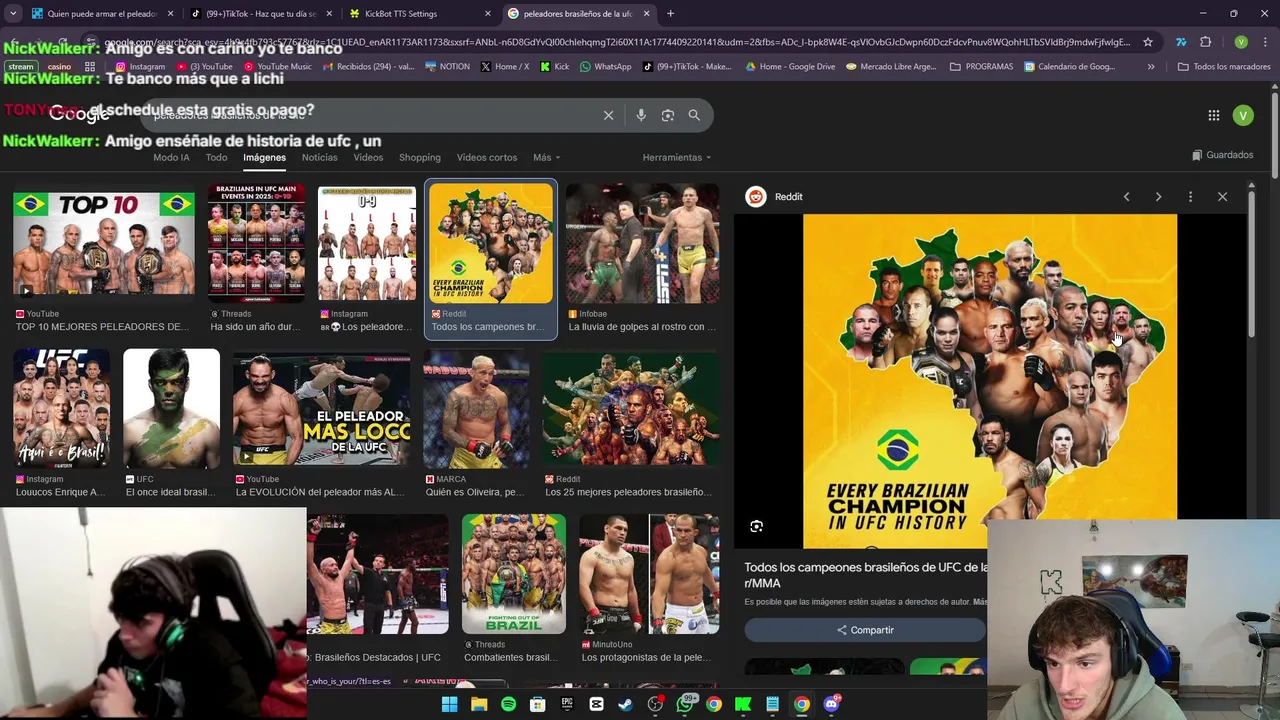Screen dimensions: 1280x720
Task: Open the Google apps grid
Action: coord(1214,115)
